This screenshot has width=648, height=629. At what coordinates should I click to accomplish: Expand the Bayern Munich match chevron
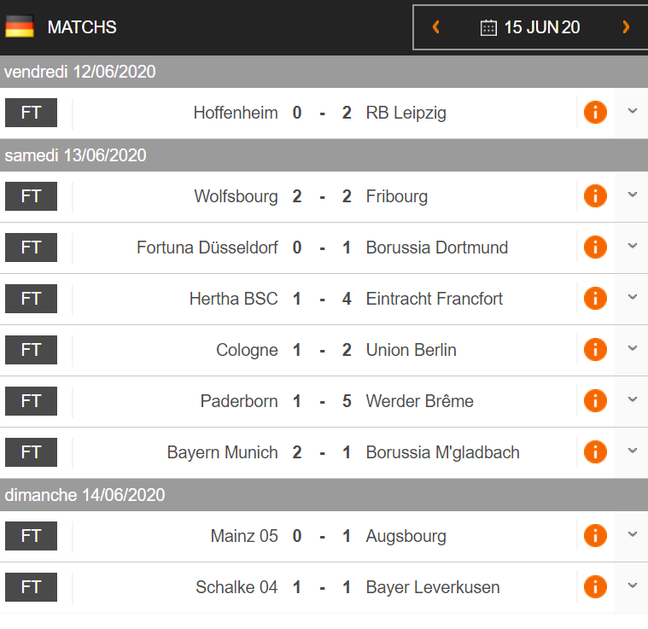(x=632, y=450)
